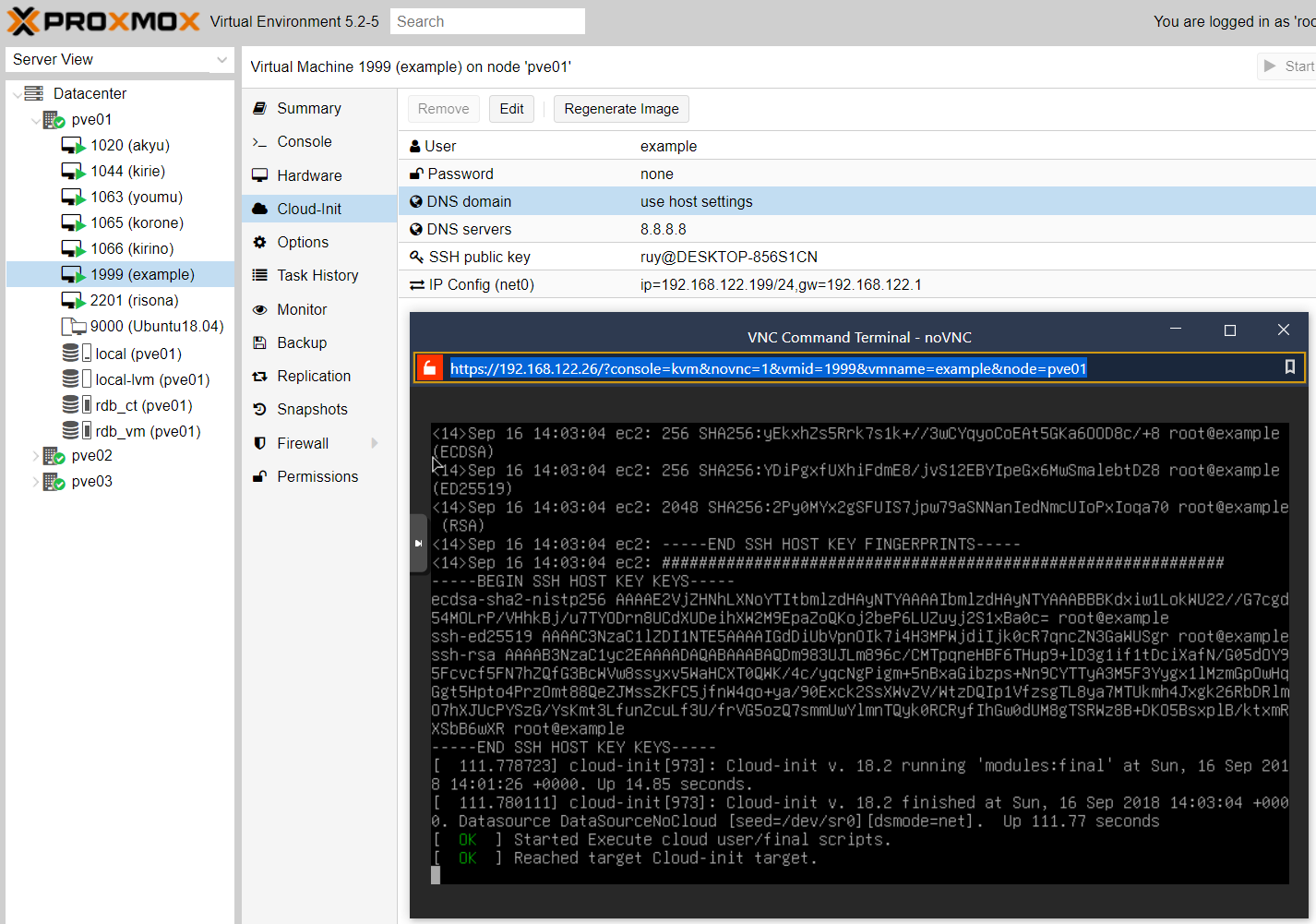Expand the pve03 node
The height and width of the screenshot is (924, 1316).
[35, 482]
